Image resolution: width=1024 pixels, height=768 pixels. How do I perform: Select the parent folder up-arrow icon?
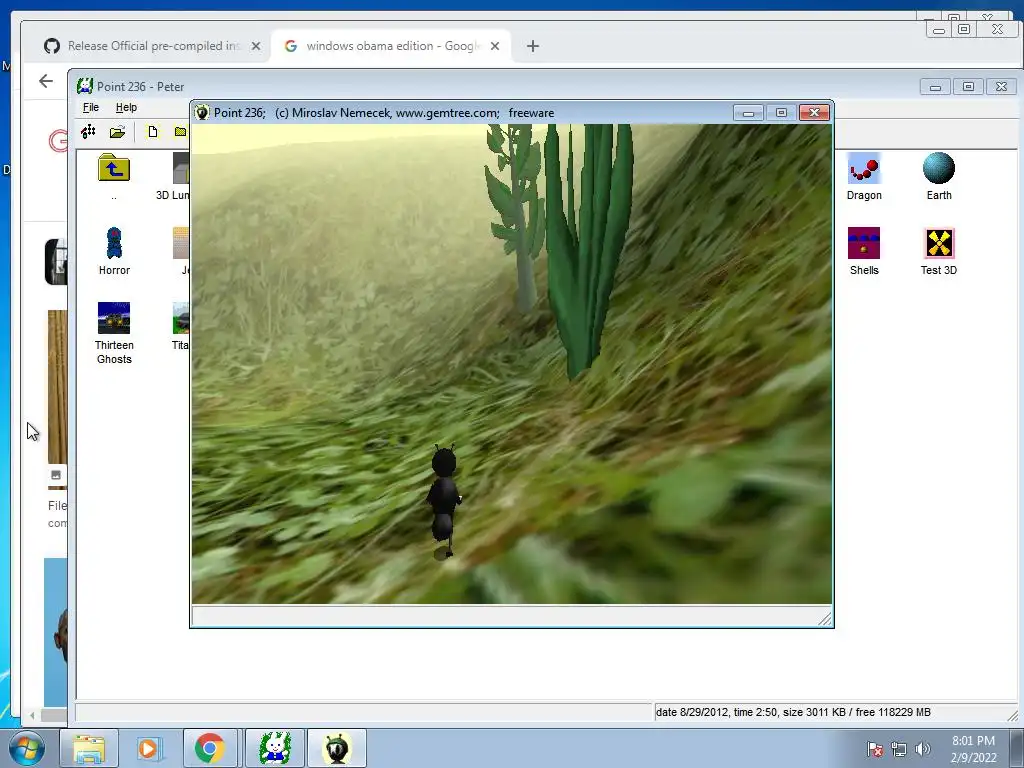click(114, 168)
